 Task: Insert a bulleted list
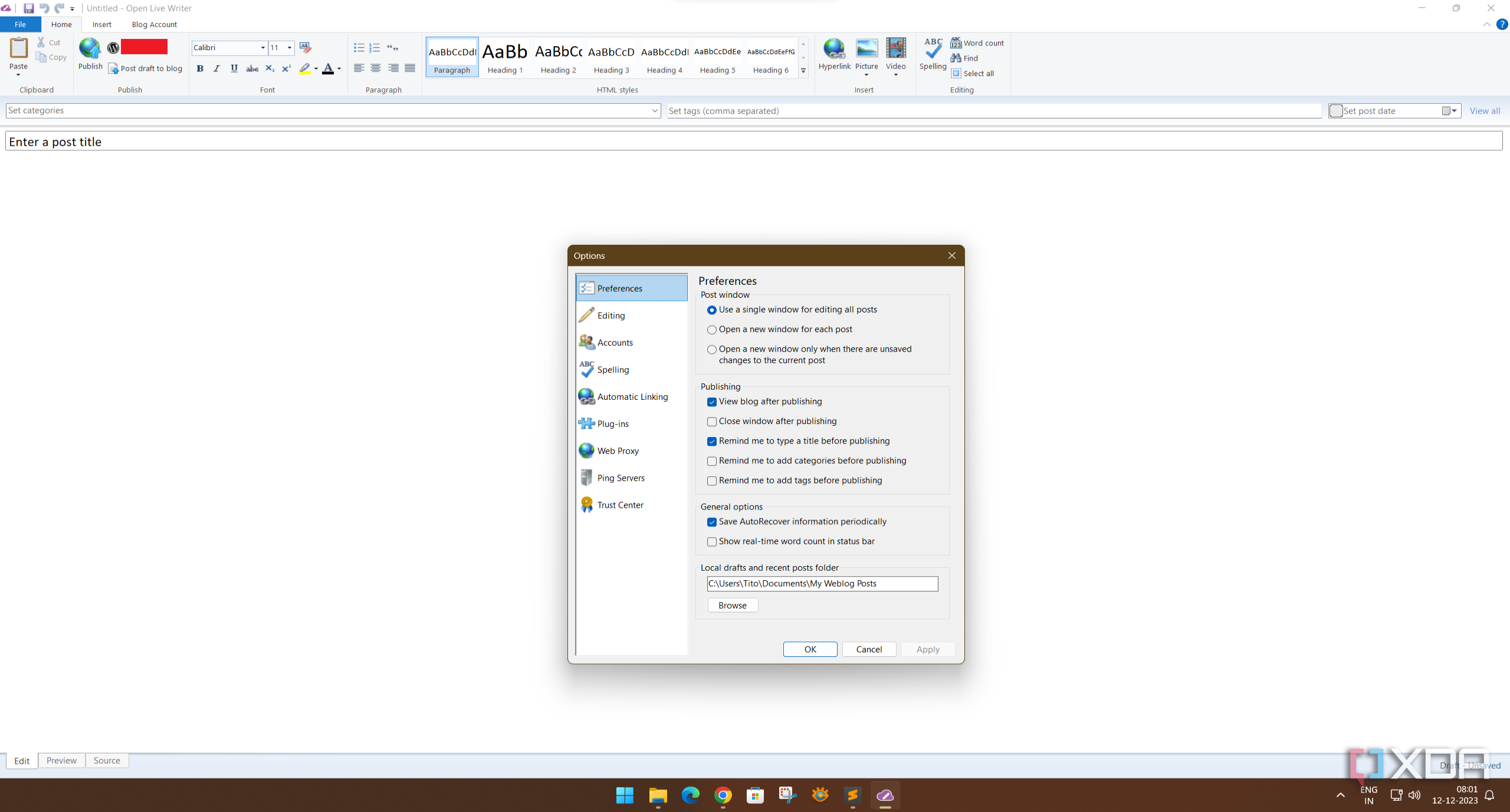359,48
